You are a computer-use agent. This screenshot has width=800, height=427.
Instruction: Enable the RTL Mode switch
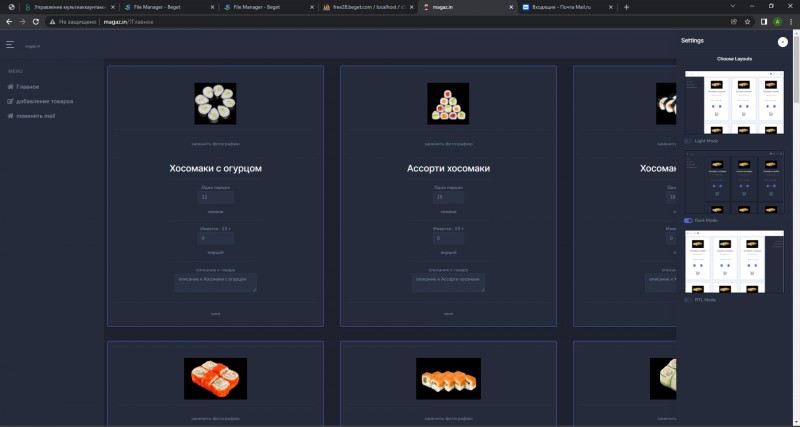coord(688,300)
